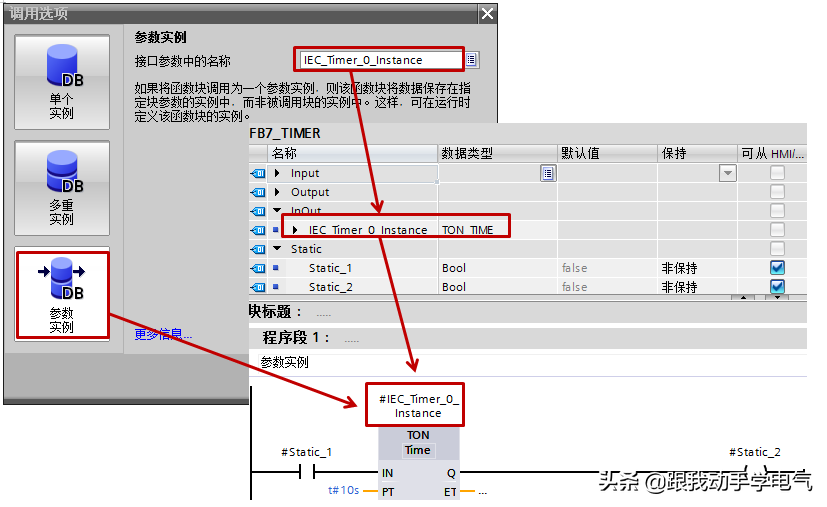Select the single instance DB option (单个实例)
827x507 pixels.
click(62, 82)
